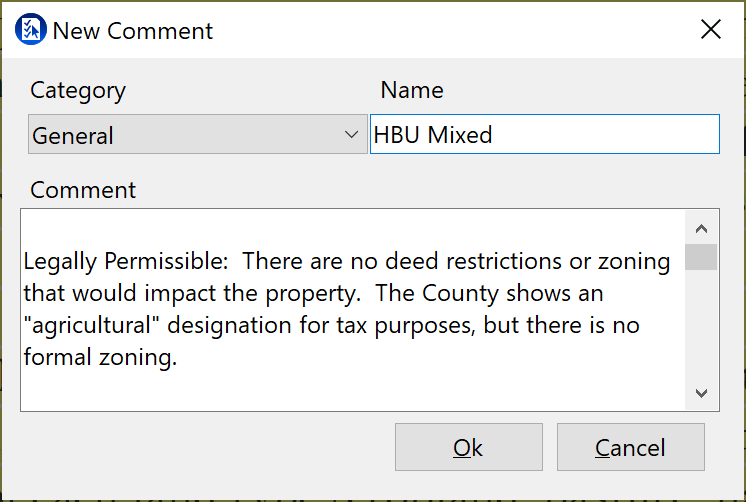Click the comment scrollbar up arrow

coord(701,227)
